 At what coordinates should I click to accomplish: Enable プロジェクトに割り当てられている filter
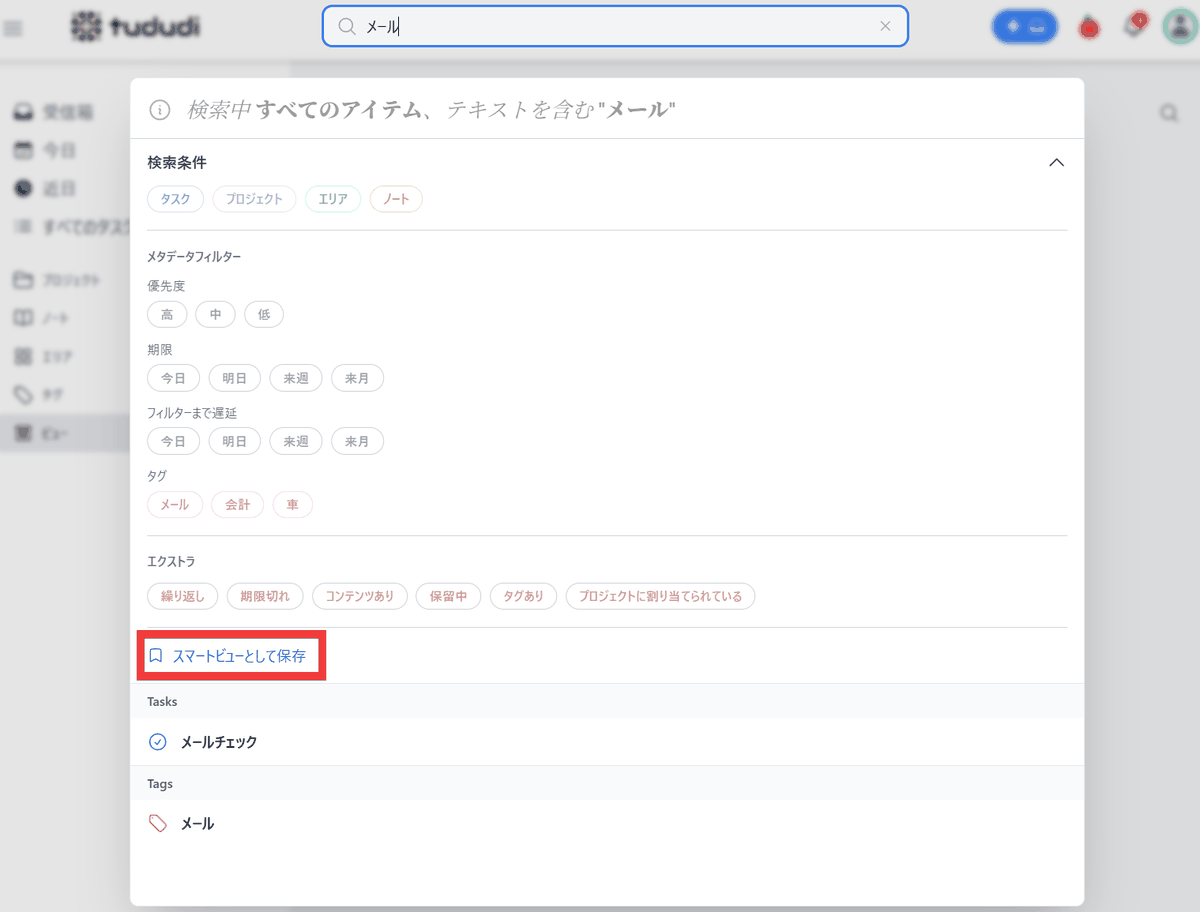[x=660, y=596]
